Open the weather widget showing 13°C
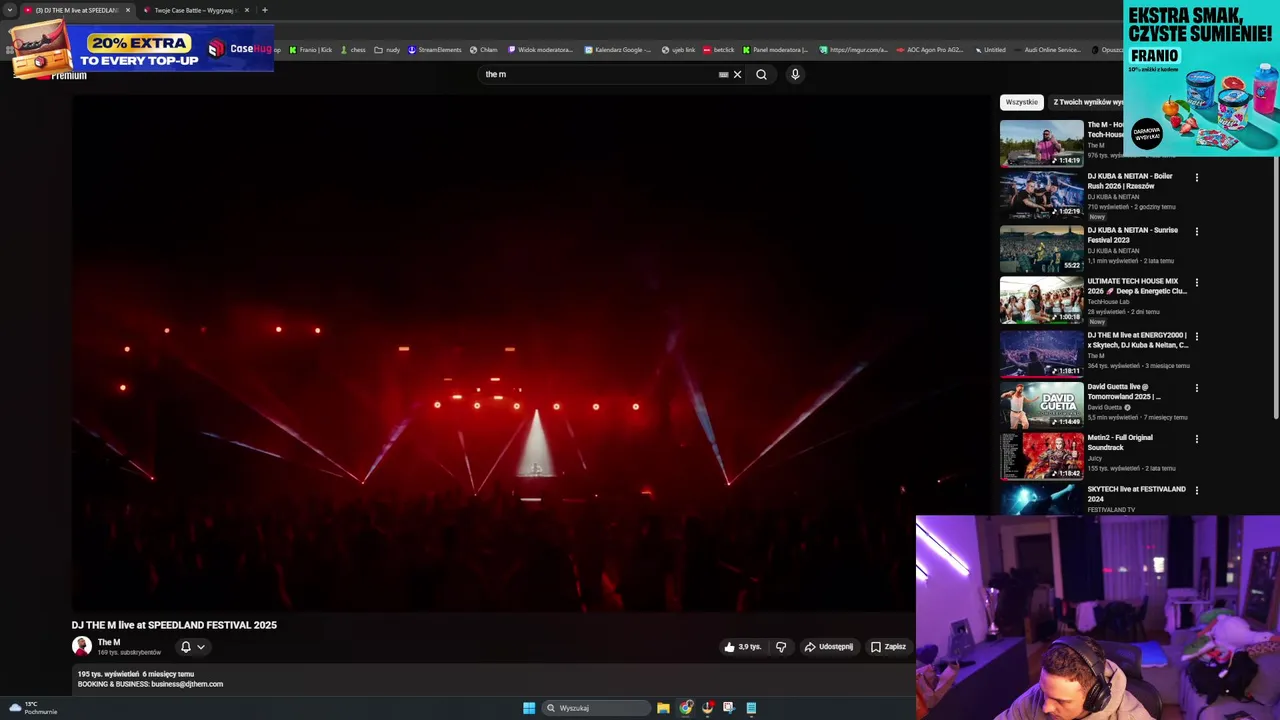1280x720 pixels. coord(32,708)
